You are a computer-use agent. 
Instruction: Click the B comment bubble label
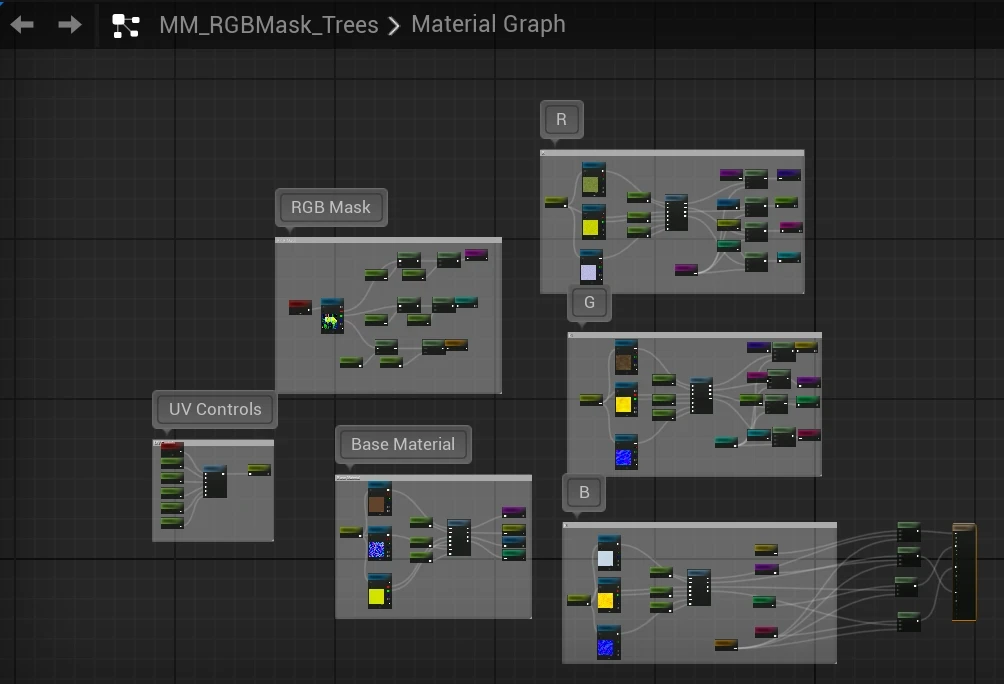click(x=583, y=492)
